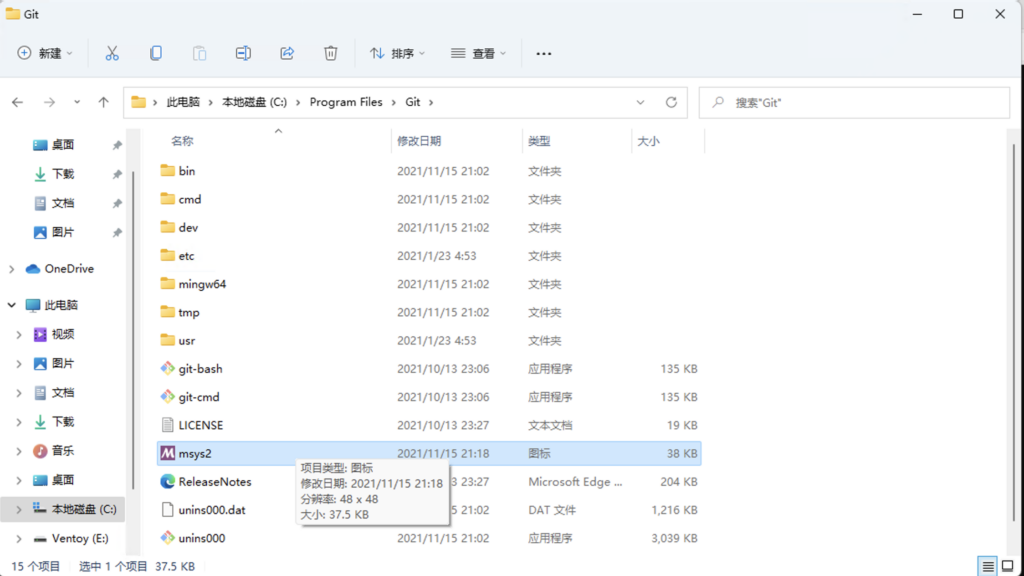Viewport: 1024px width, 576px height.
Task: Maximize the Git explorer window
Action: (958, 14)
